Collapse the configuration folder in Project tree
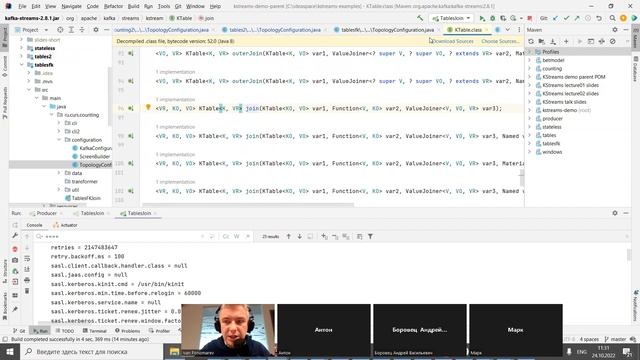The image size is (640, 360). pos(59,140)
